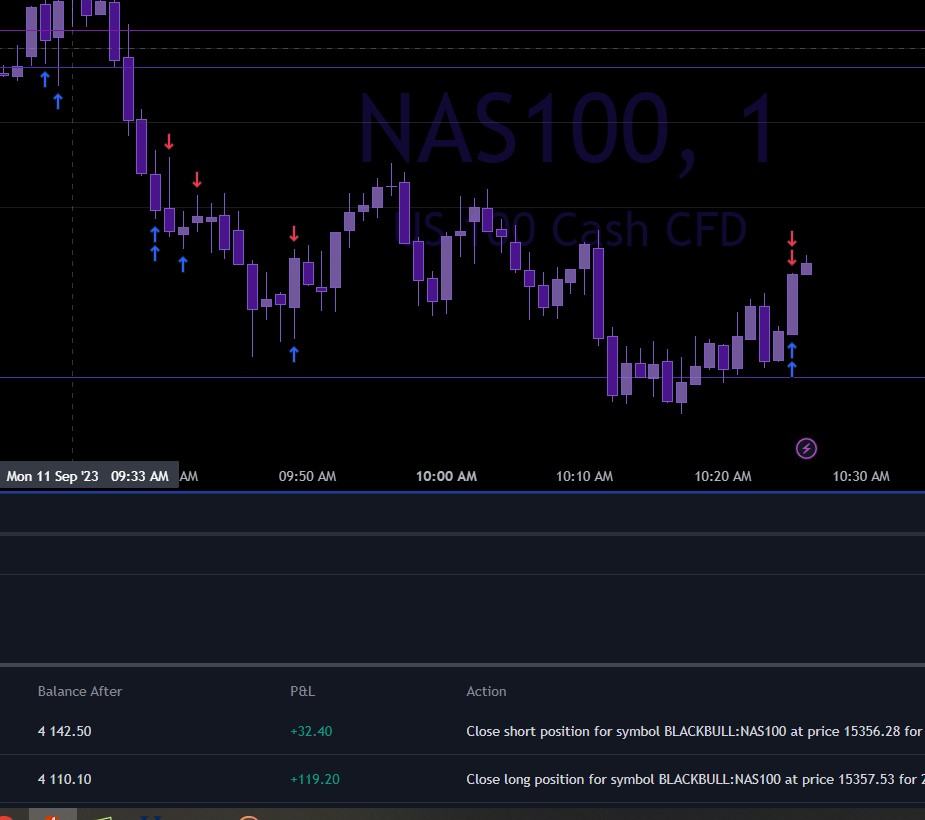Viewport: 925px width, 820px height.
Task: Click the P&L column header
Action: [303, 691]
